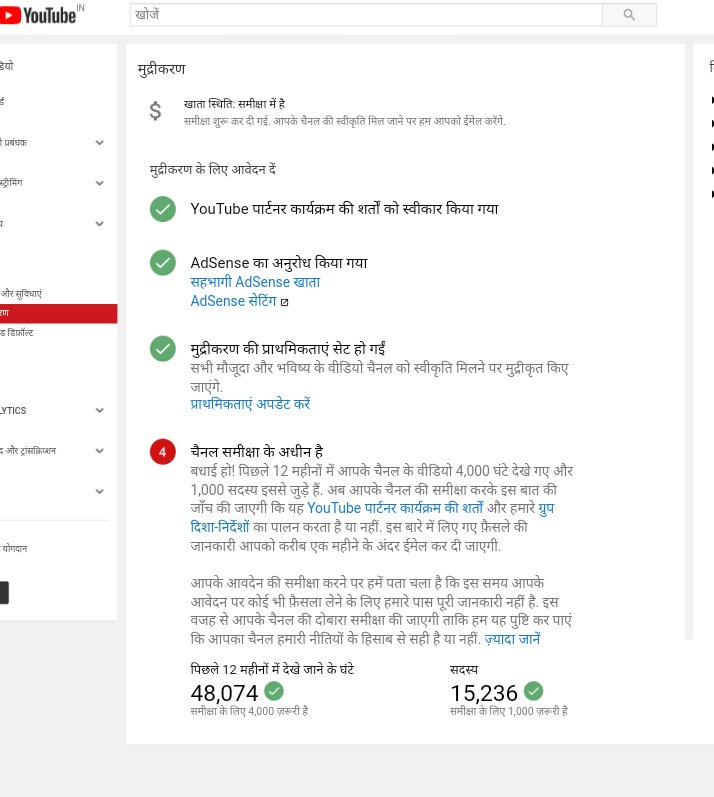The height and width of the screenshot is (797, 714).
Task: Click the dollar sign account status icon
Action: point(156,111)
